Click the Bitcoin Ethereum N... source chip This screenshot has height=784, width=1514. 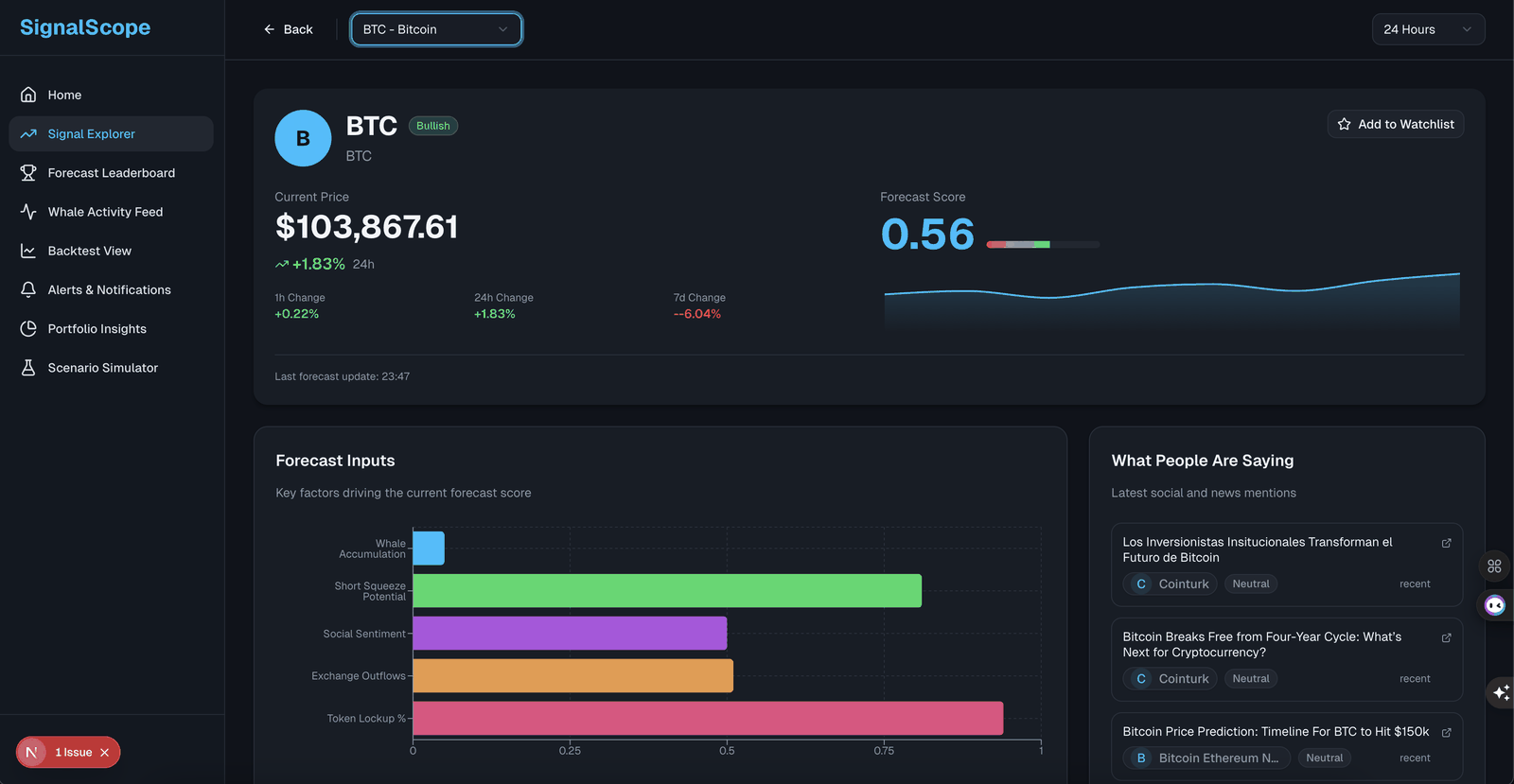tap(1206, 758)
